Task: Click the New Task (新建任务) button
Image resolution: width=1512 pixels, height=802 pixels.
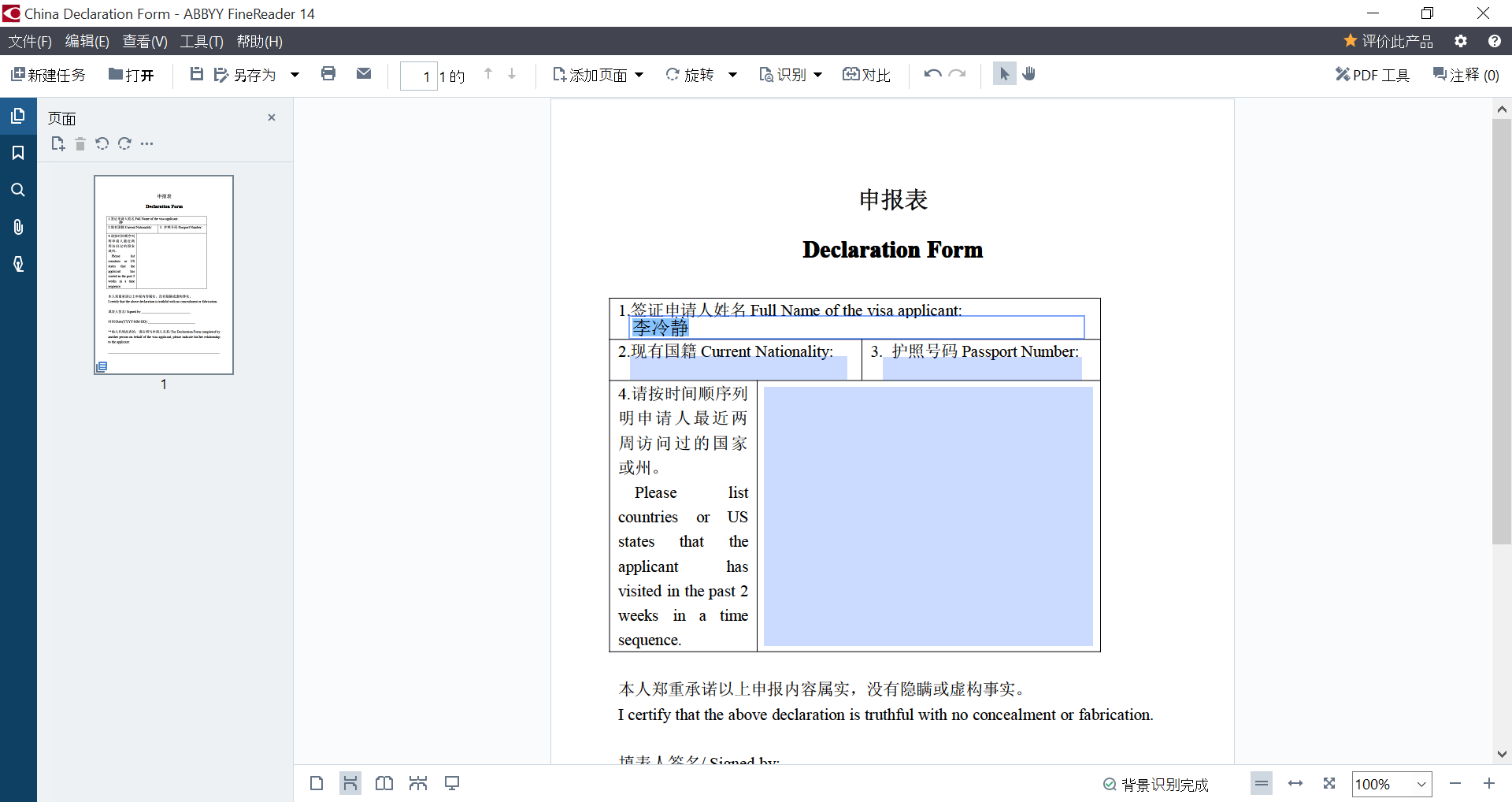Action: (x=48, y=75)
